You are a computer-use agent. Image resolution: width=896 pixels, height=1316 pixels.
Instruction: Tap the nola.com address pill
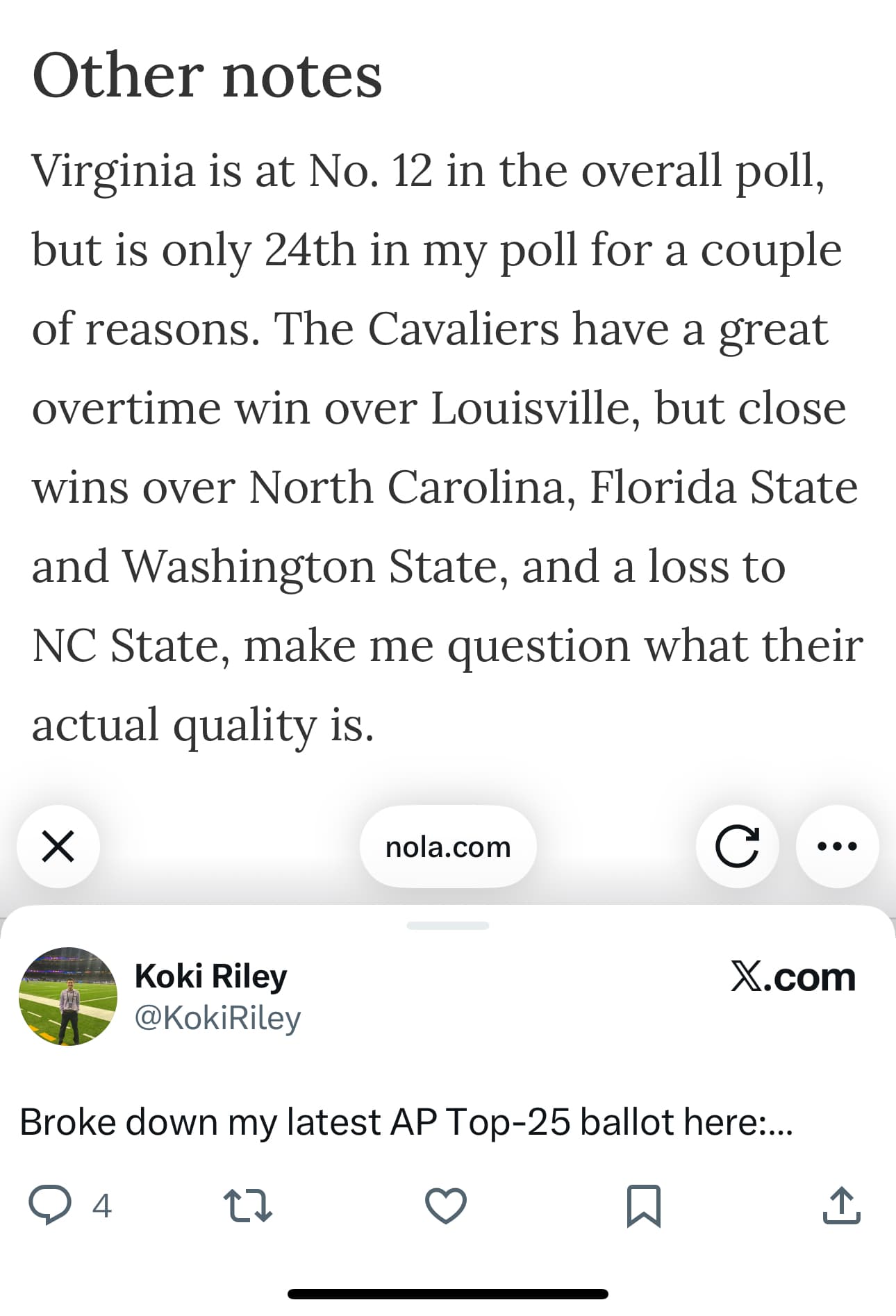(x=448, y=847)
